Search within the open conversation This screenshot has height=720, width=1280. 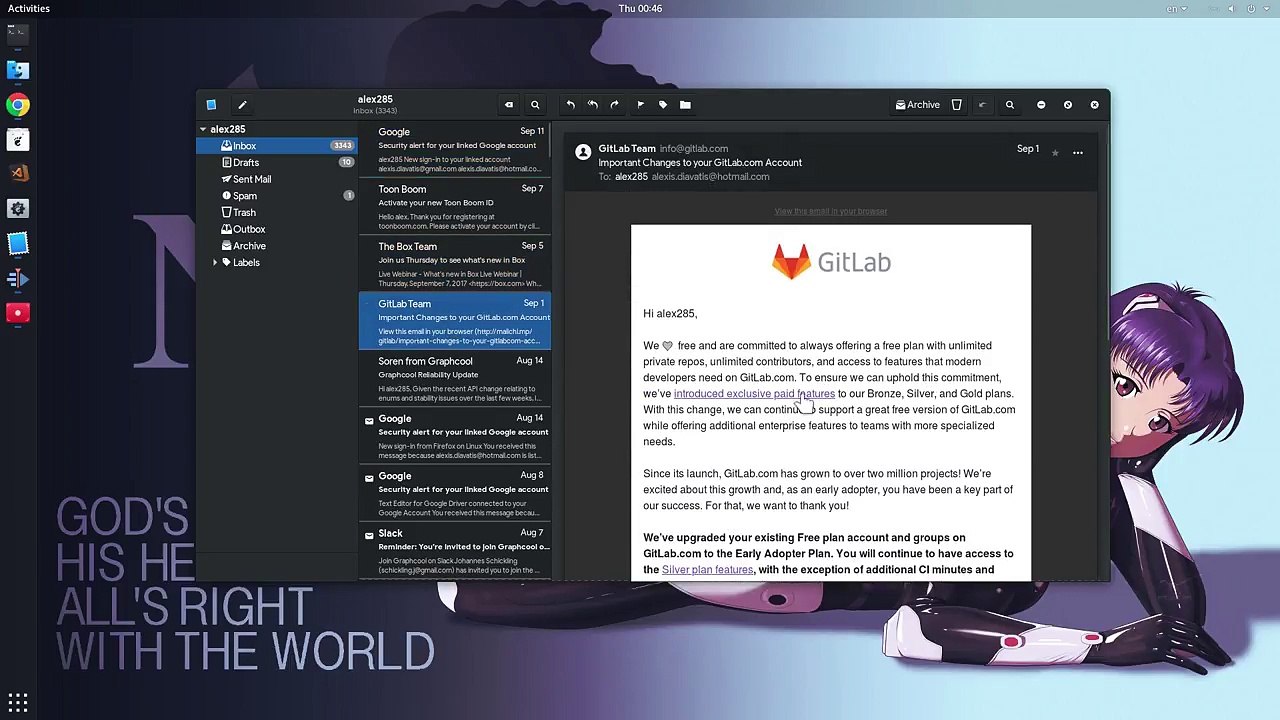[x=1010, y=104]
